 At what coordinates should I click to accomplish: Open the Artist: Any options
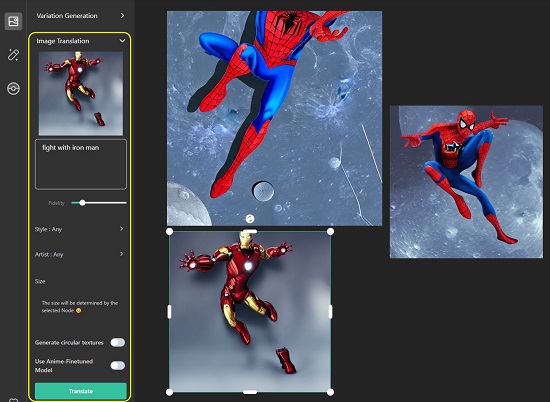point(79,254)
